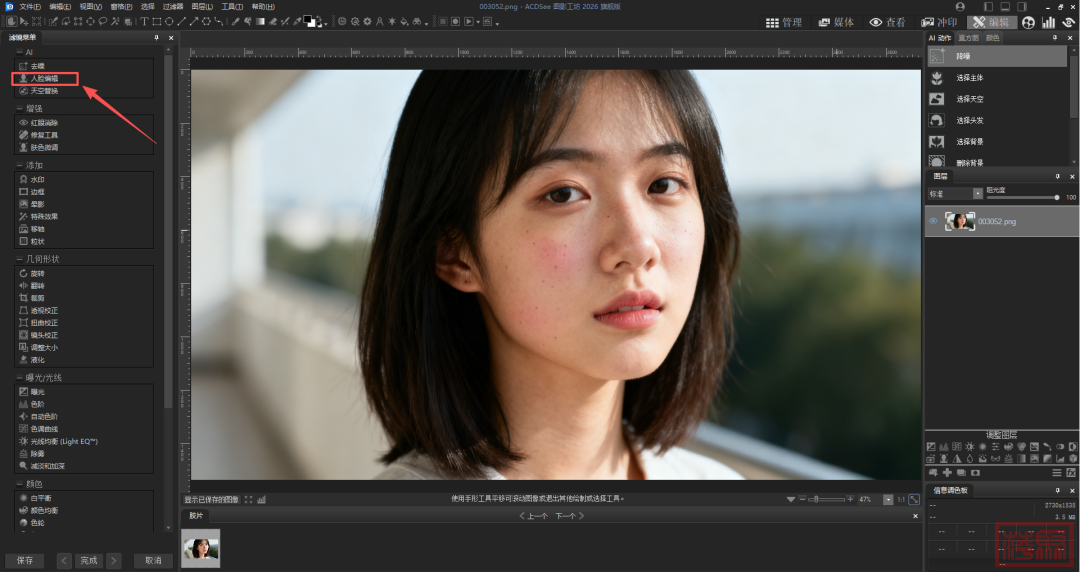Collapse the AI filter group

click(19, 51)
